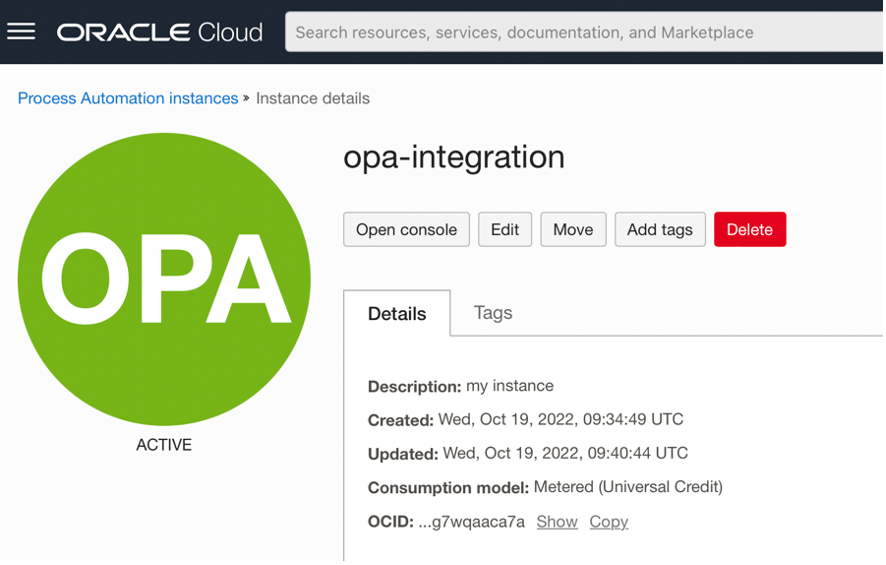
Task: Click the Instance details breadcrumb text
Action: pyautogui.click(x=313, y=98)
